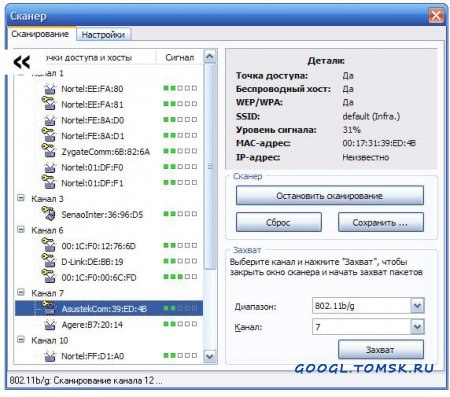
Task: Collapse the Канал 7 tree group
Action: click(21, 292)
